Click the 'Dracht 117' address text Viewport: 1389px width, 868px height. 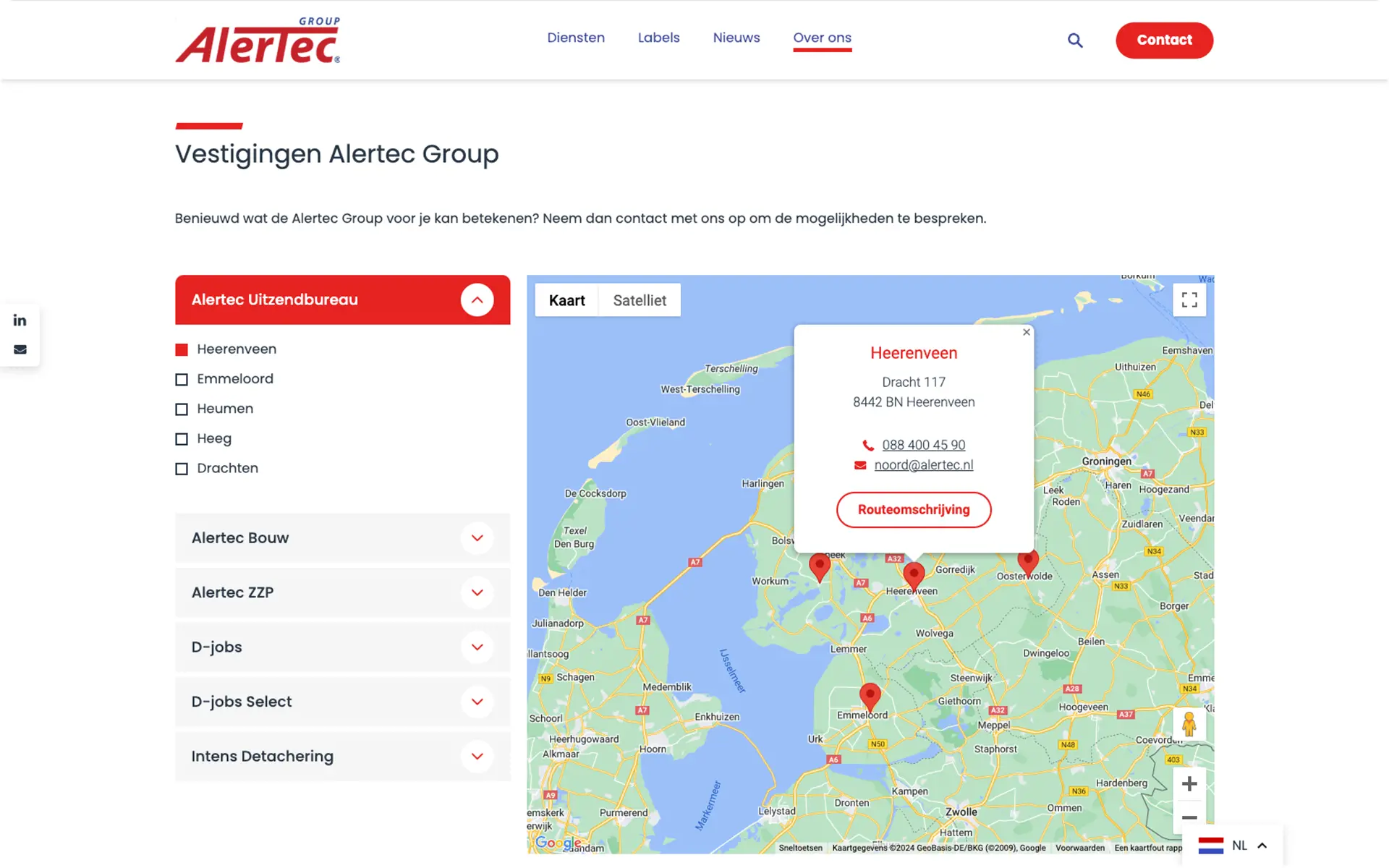point(914,382)
